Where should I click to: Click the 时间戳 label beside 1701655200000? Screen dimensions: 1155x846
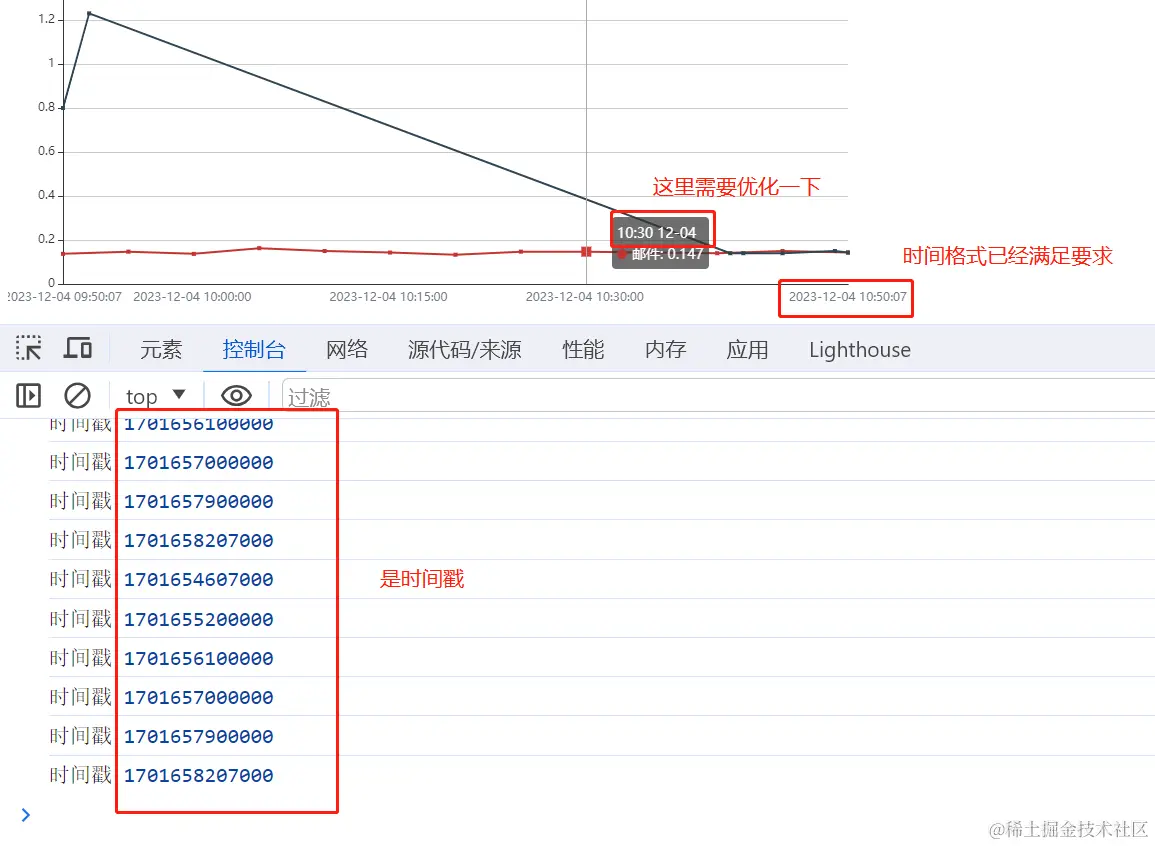click(81, 619)
